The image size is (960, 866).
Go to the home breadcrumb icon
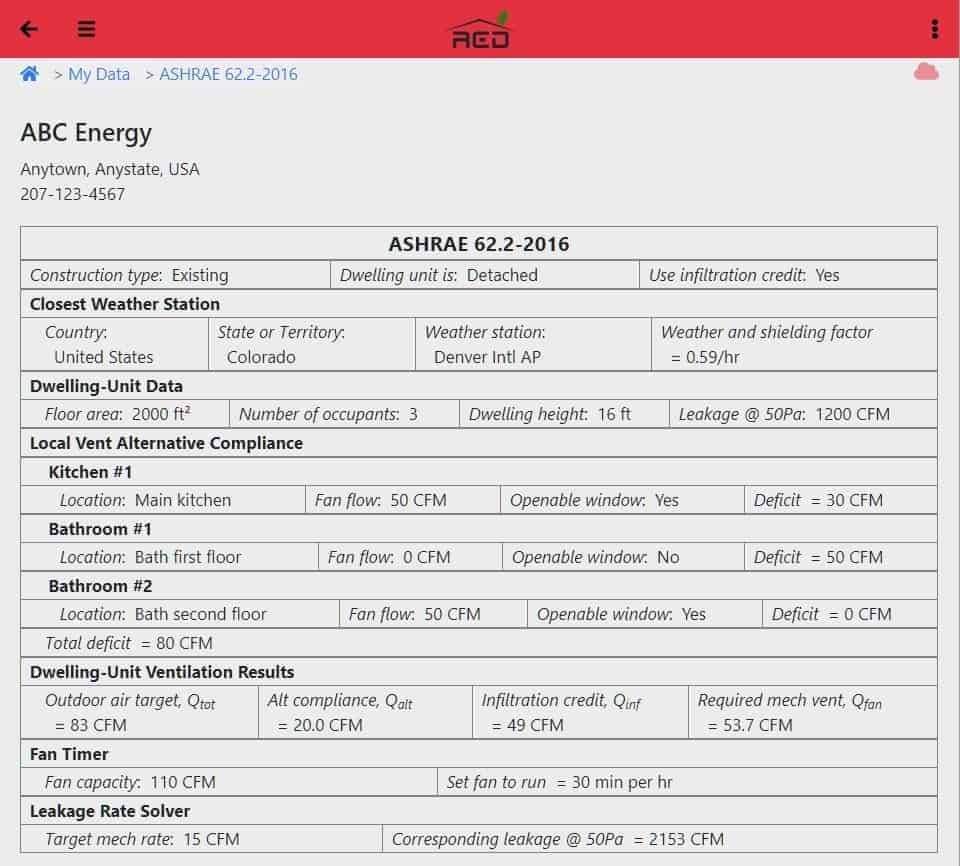point(29,74)
